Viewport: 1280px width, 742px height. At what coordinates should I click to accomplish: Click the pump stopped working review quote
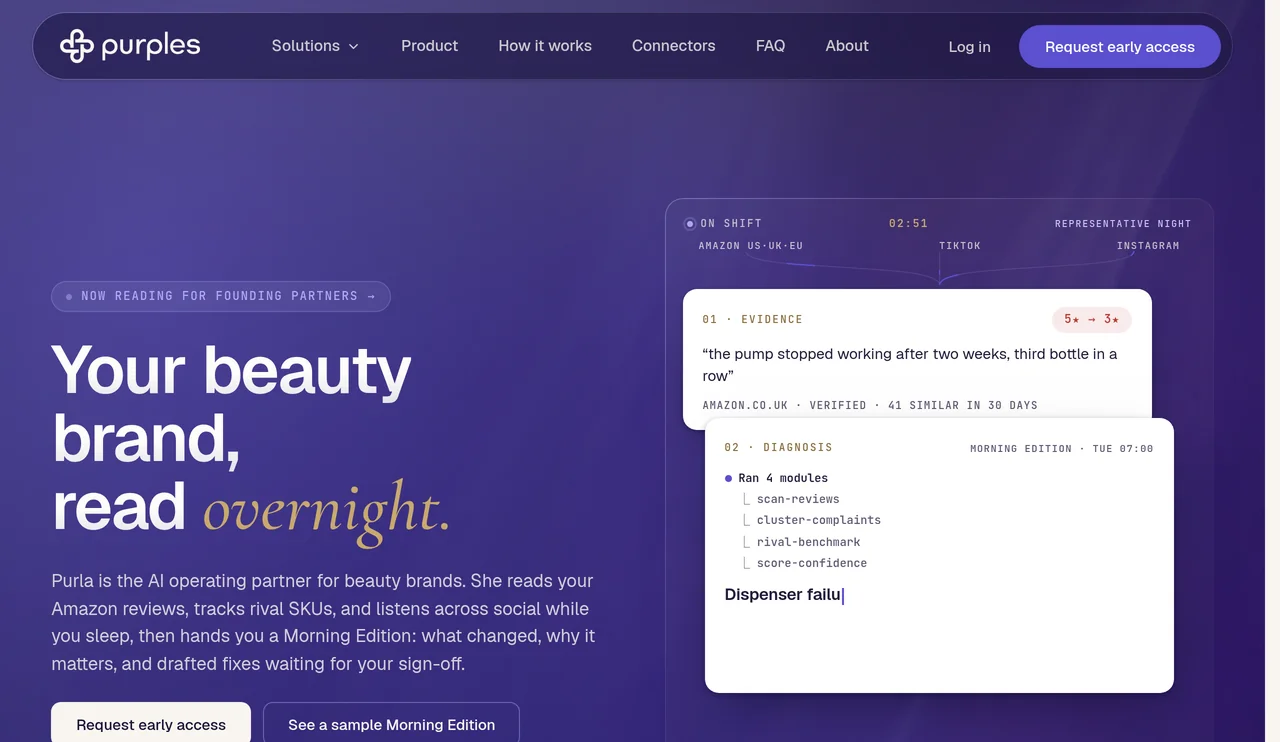[910, 365]
